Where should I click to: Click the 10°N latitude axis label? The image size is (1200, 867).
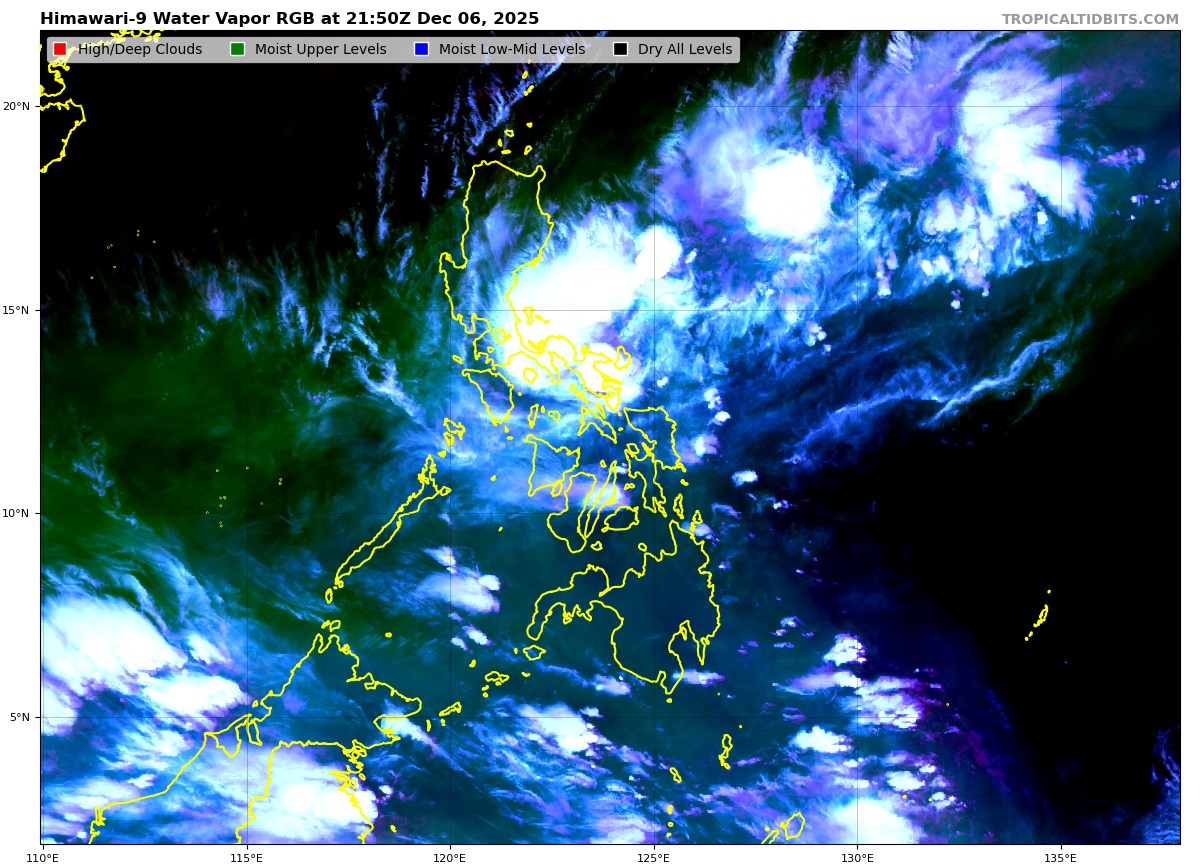16,513
